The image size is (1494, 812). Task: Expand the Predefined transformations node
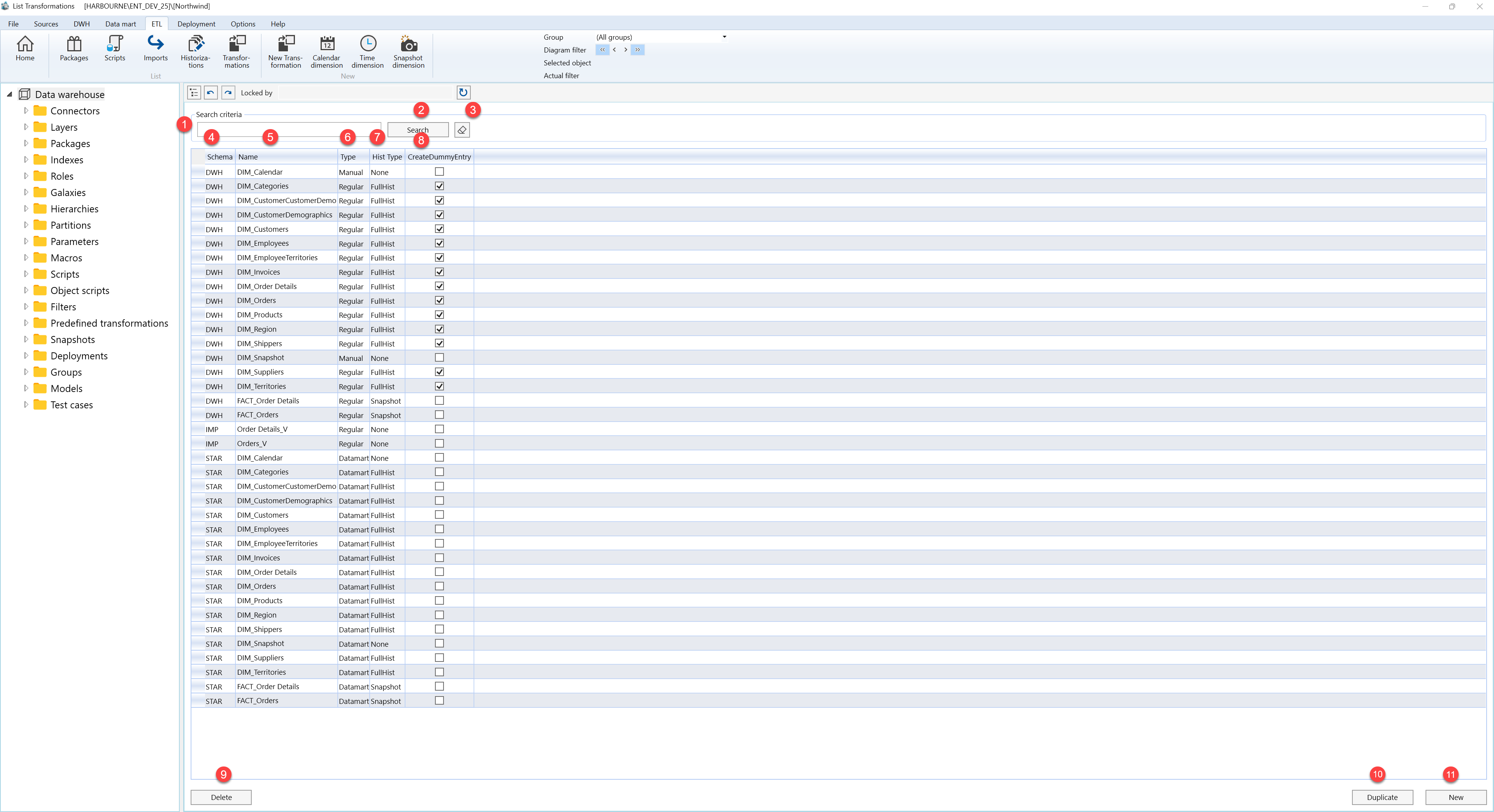tap(26, 322)
